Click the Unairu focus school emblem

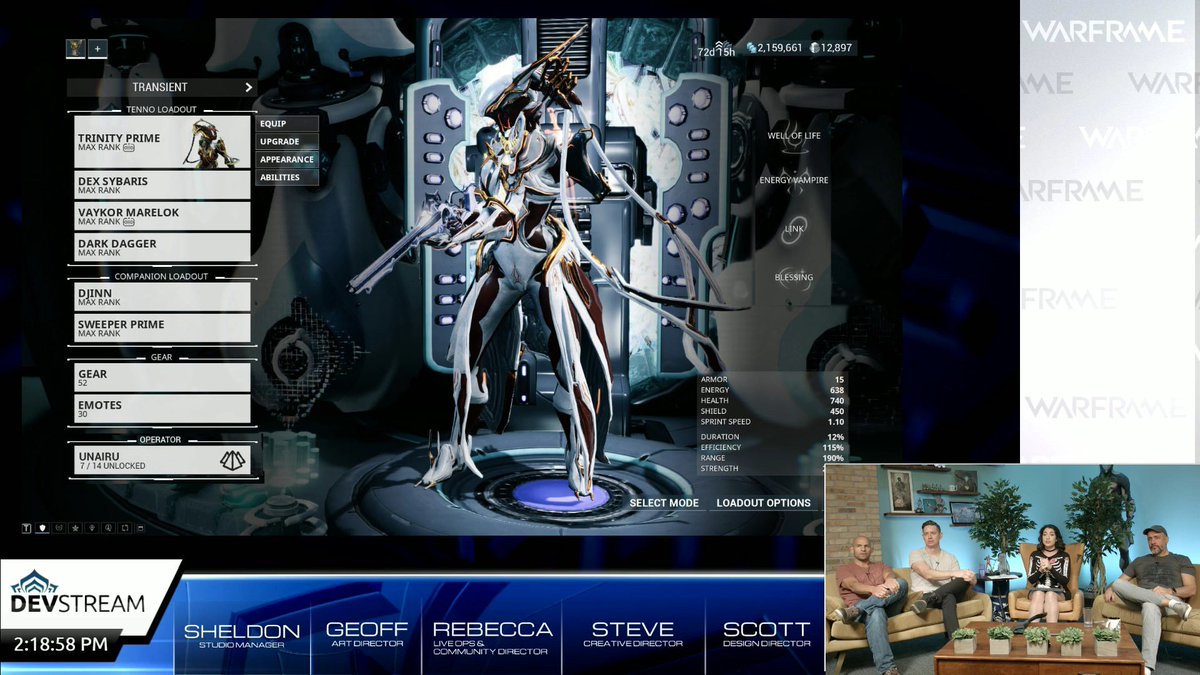[x=232, y=460]
